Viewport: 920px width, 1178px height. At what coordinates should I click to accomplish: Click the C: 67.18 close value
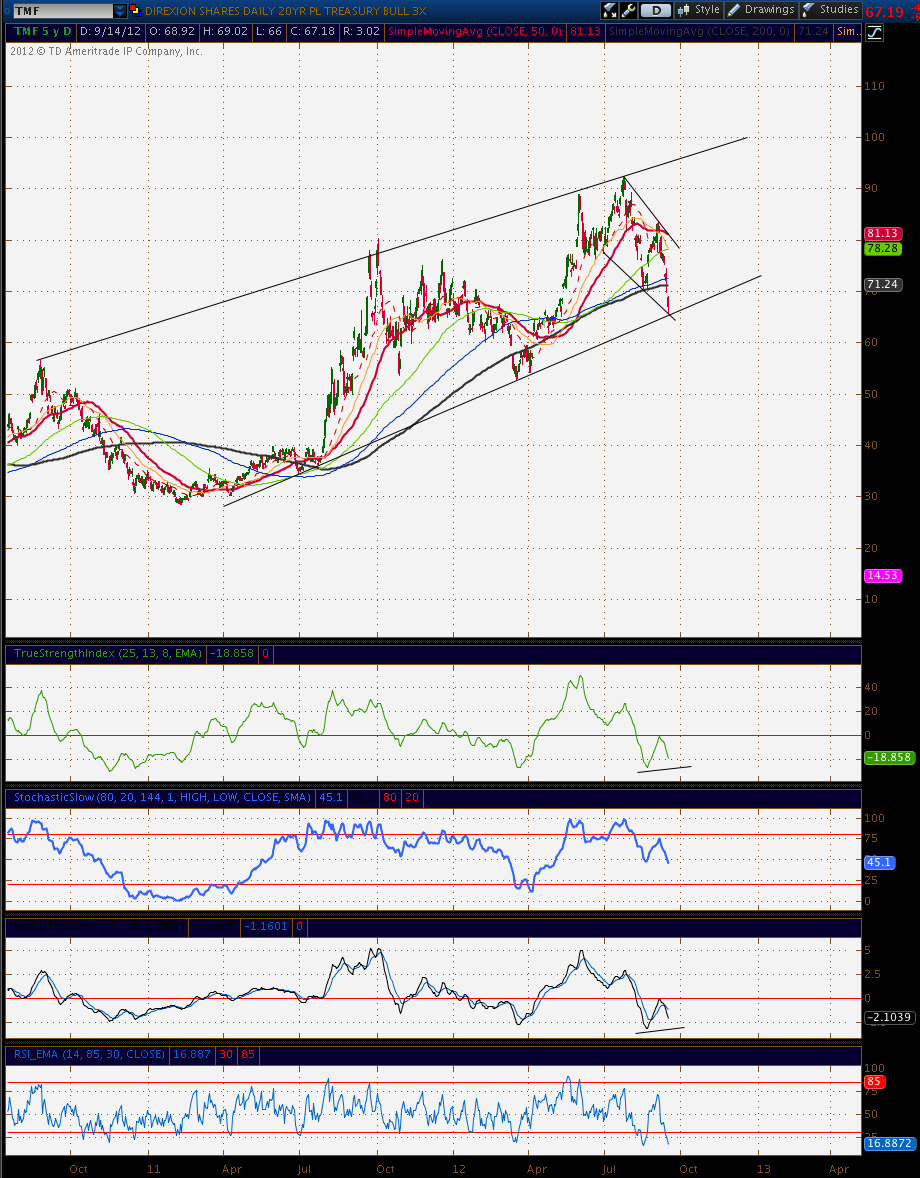tap(311, 32)
